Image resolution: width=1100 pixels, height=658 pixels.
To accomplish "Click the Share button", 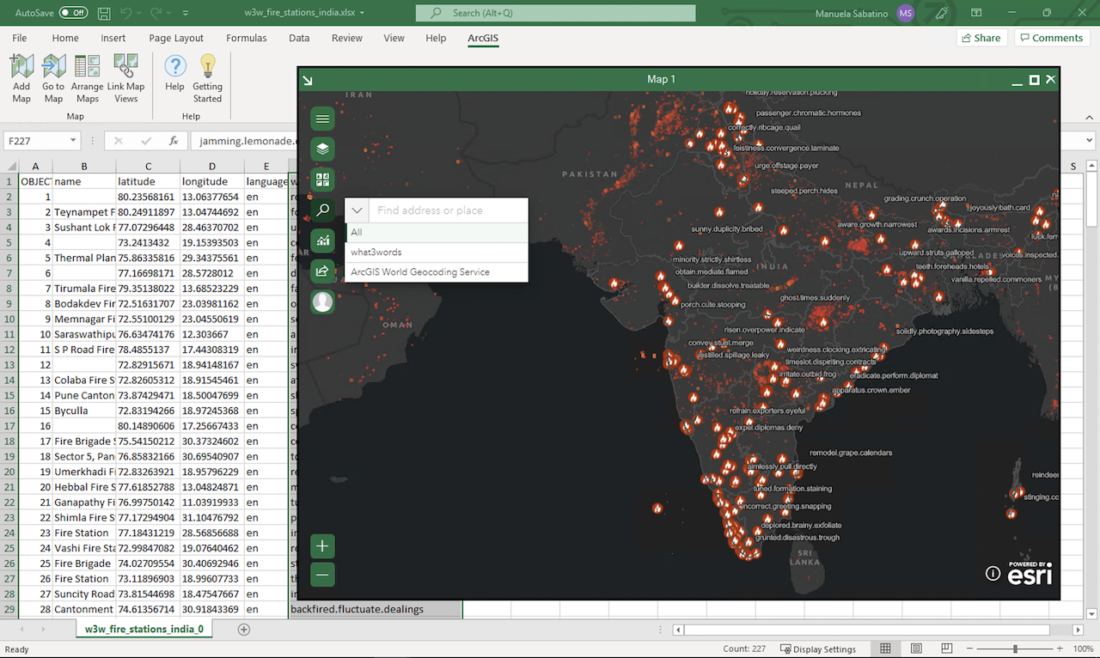I will pos(981,38).
